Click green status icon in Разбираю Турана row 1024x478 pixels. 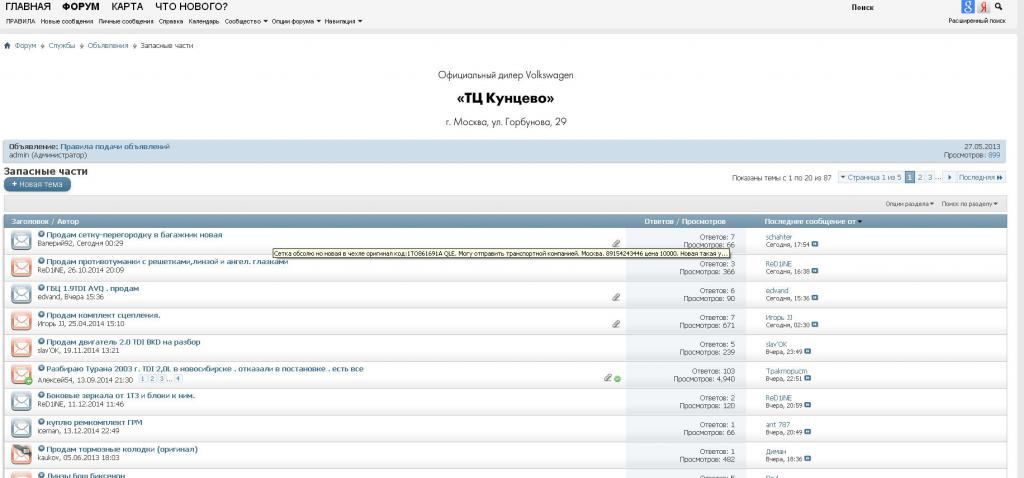(618, 378)
